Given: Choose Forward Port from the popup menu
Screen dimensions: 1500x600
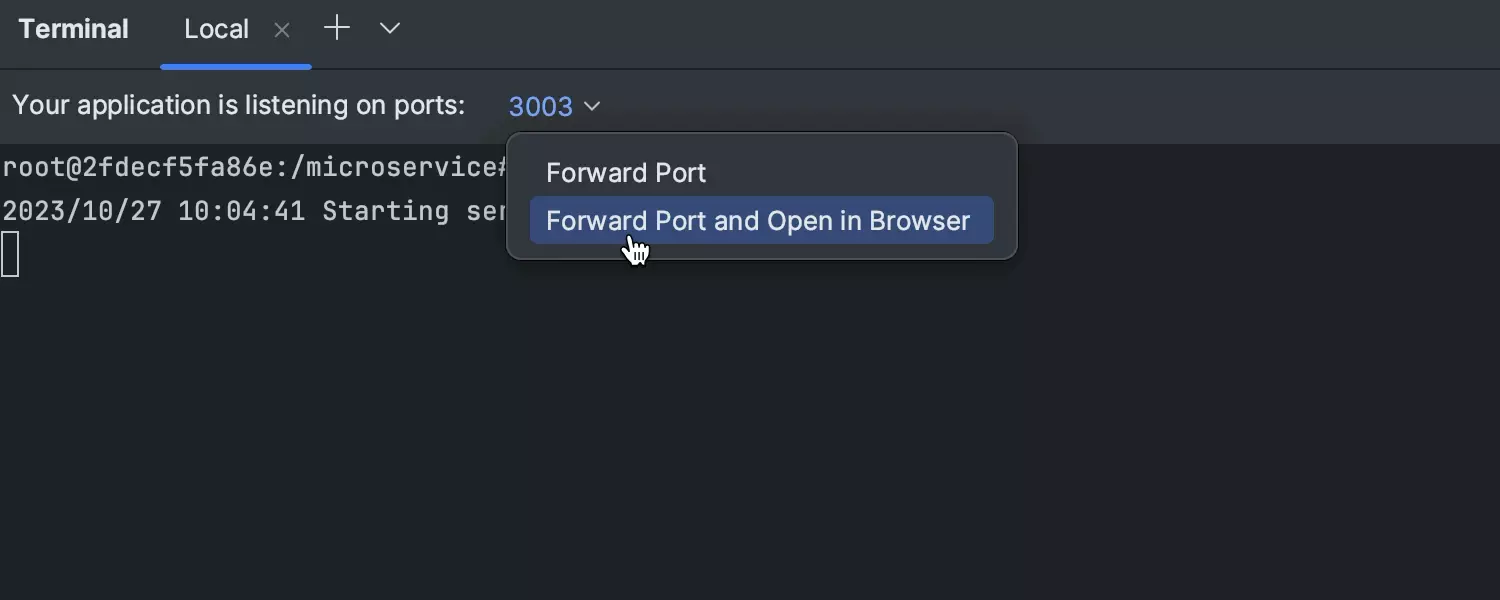Looking at the screenshot, I should [626, 173].
